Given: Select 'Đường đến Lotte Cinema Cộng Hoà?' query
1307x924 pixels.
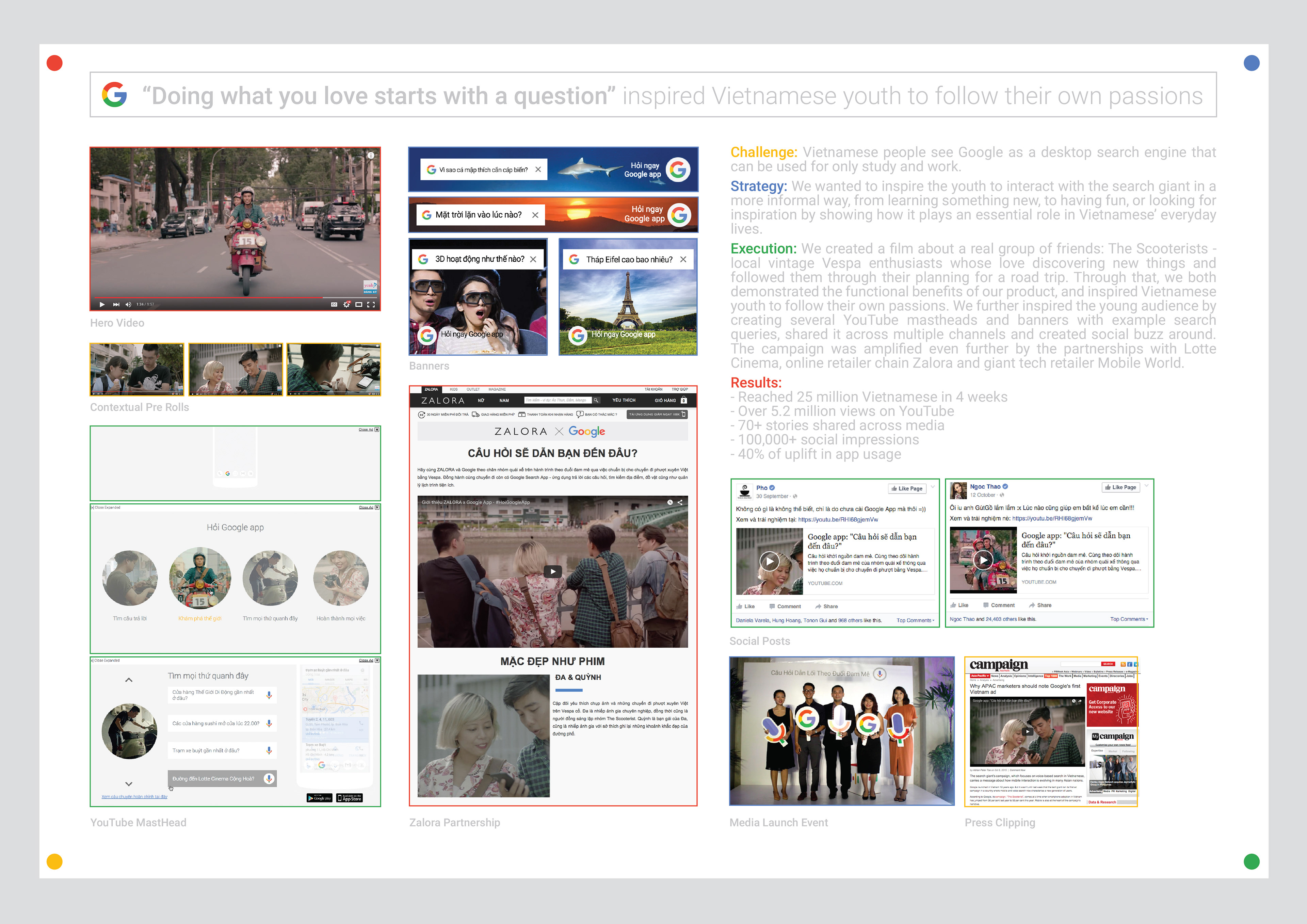Looking at the screenshot, I should click(x=222, y=778).
